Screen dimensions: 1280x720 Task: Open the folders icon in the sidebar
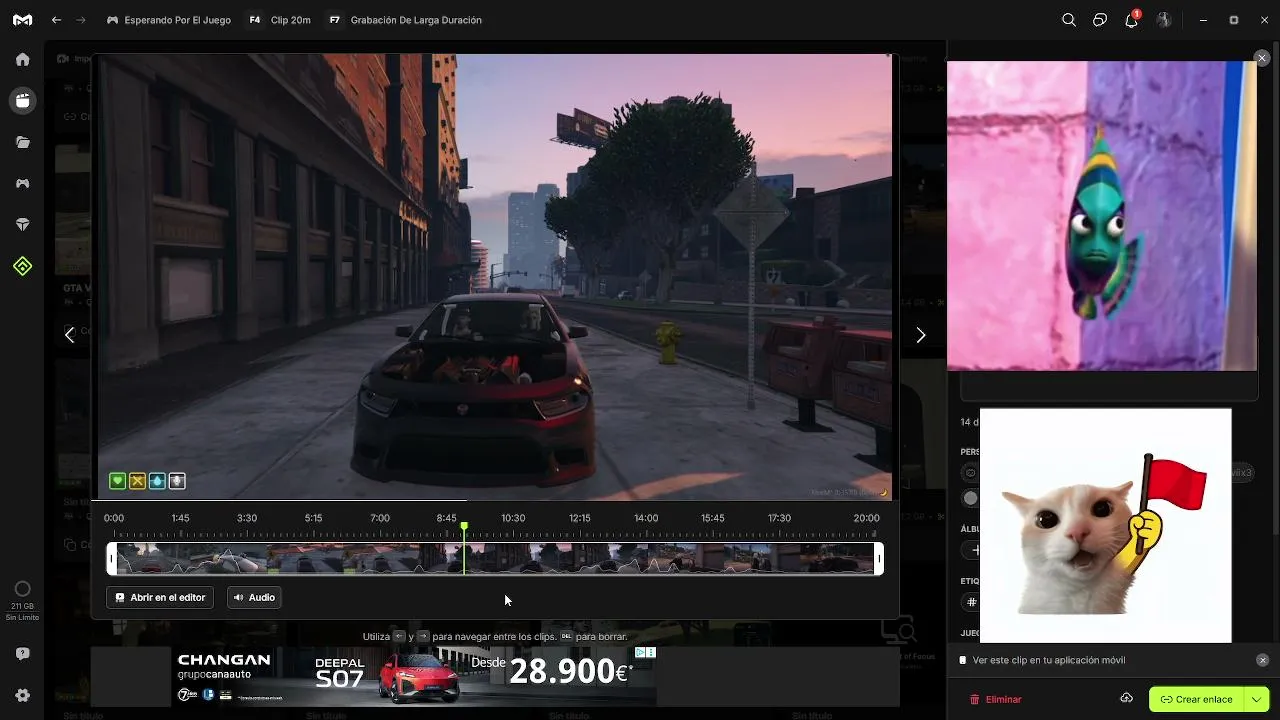pyautogui.click(x=22, y=142)
